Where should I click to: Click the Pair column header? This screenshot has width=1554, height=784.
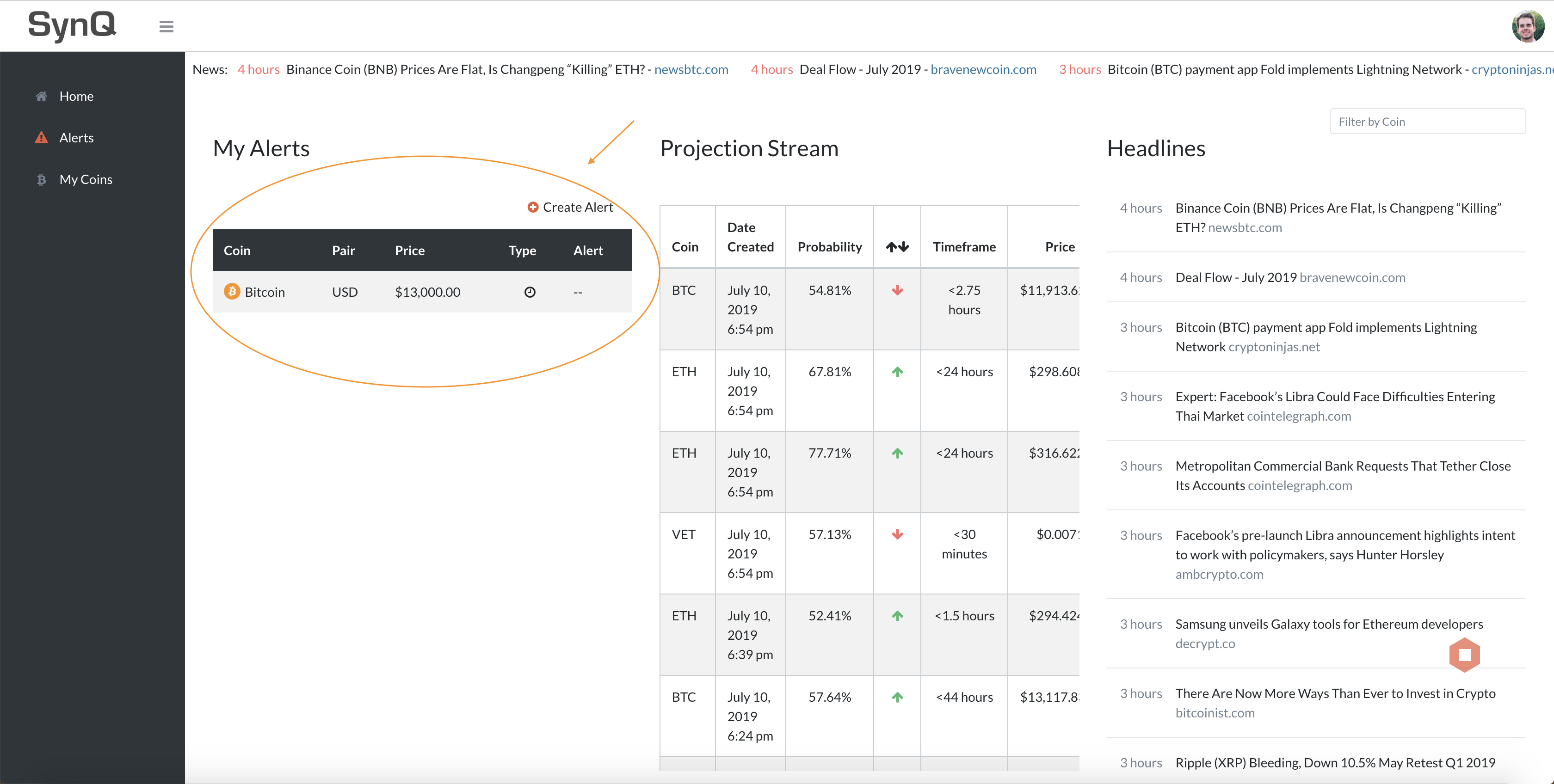[343, 250]
